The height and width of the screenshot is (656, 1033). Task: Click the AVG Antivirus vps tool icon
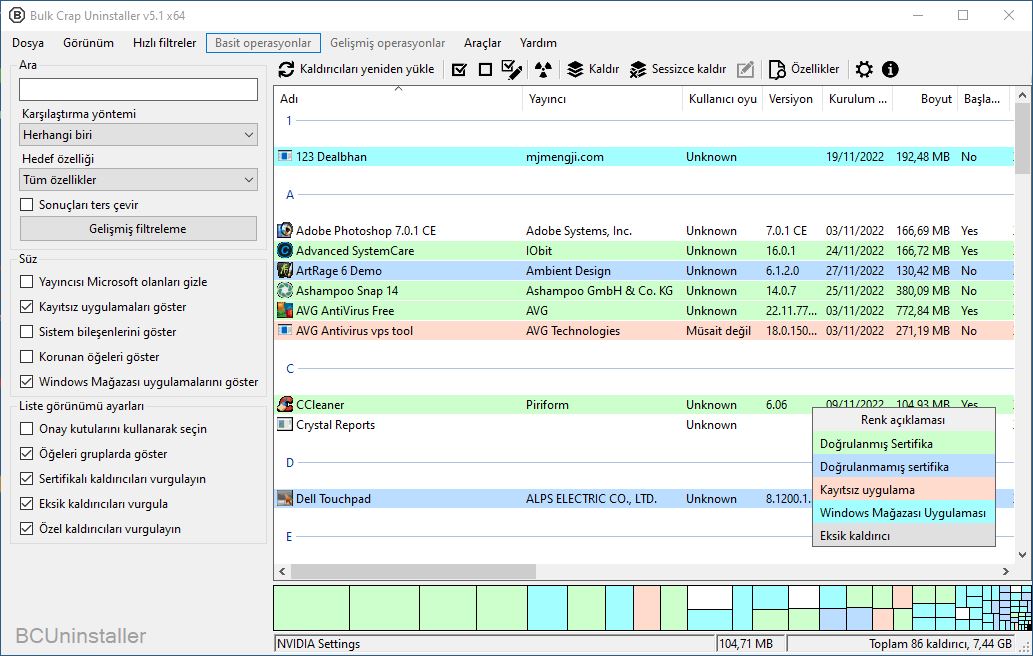click(285, 331)
